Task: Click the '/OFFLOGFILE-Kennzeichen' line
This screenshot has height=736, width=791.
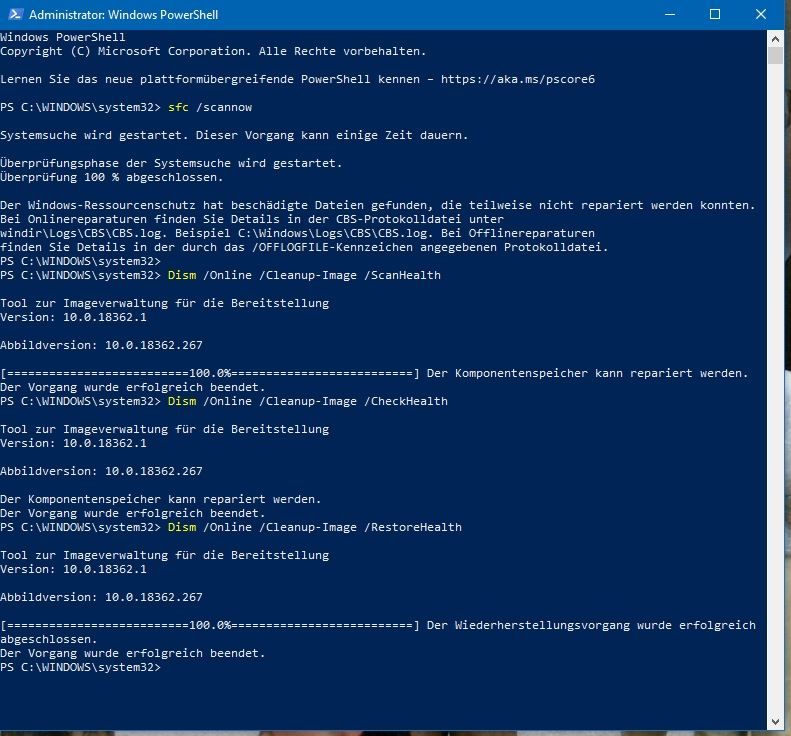Action: point(304,247)
